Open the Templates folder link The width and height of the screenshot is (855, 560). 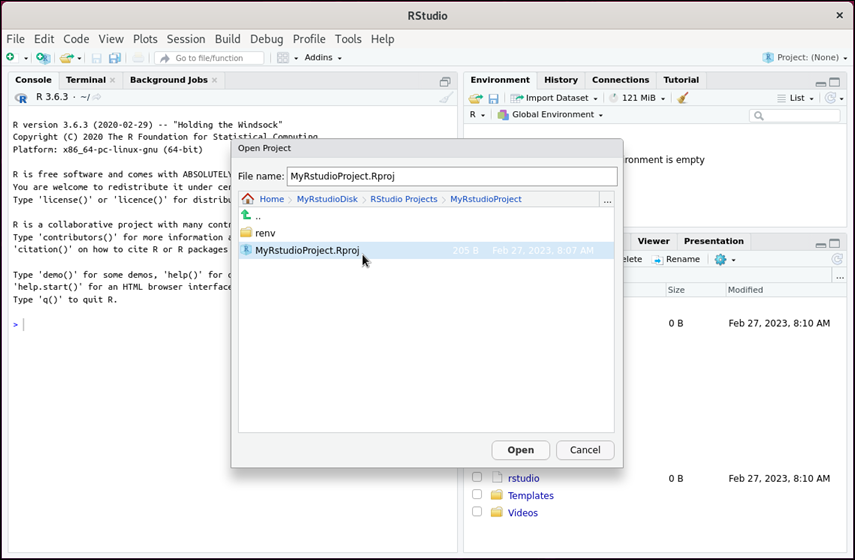point(531,496)
